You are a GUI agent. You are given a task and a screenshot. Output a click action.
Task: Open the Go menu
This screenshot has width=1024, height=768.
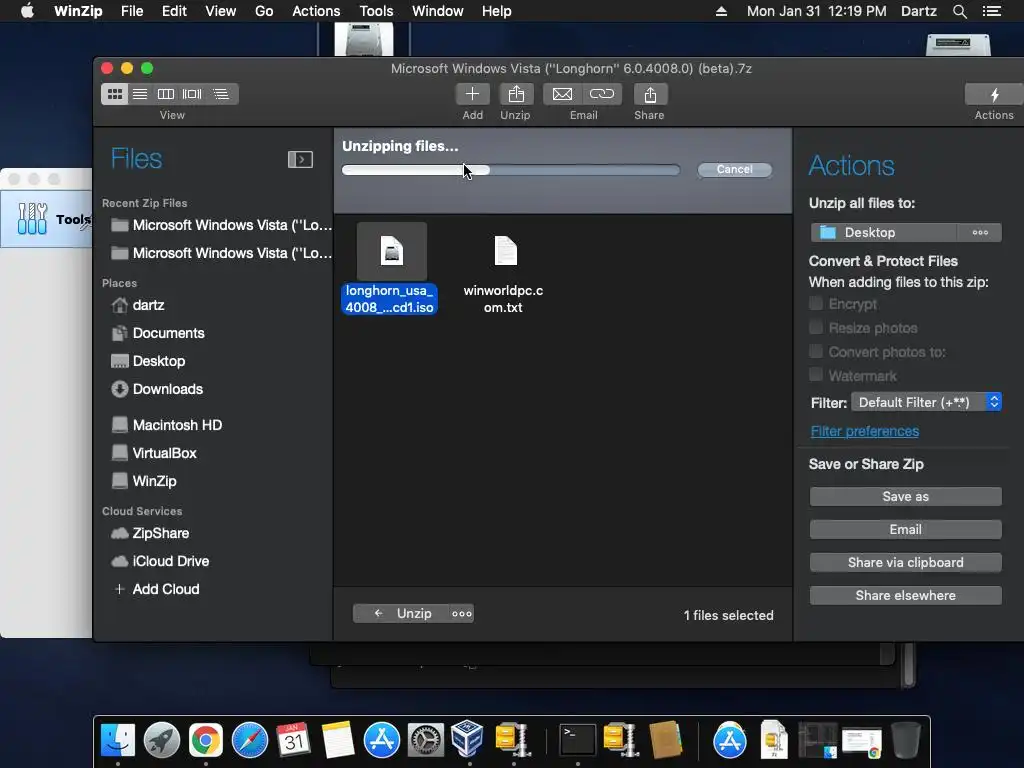coord(264,11)
